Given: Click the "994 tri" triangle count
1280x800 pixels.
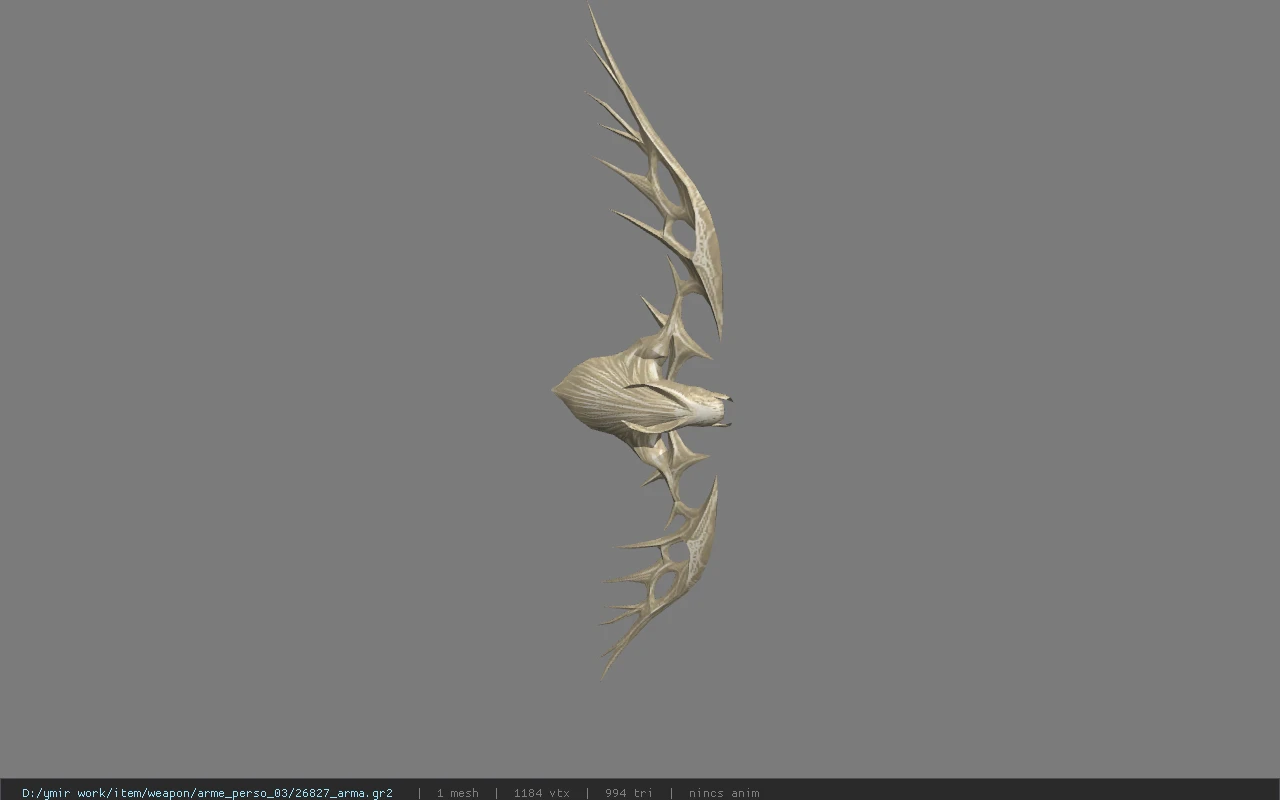Looking at the screenshot, I should pos(628,793).
